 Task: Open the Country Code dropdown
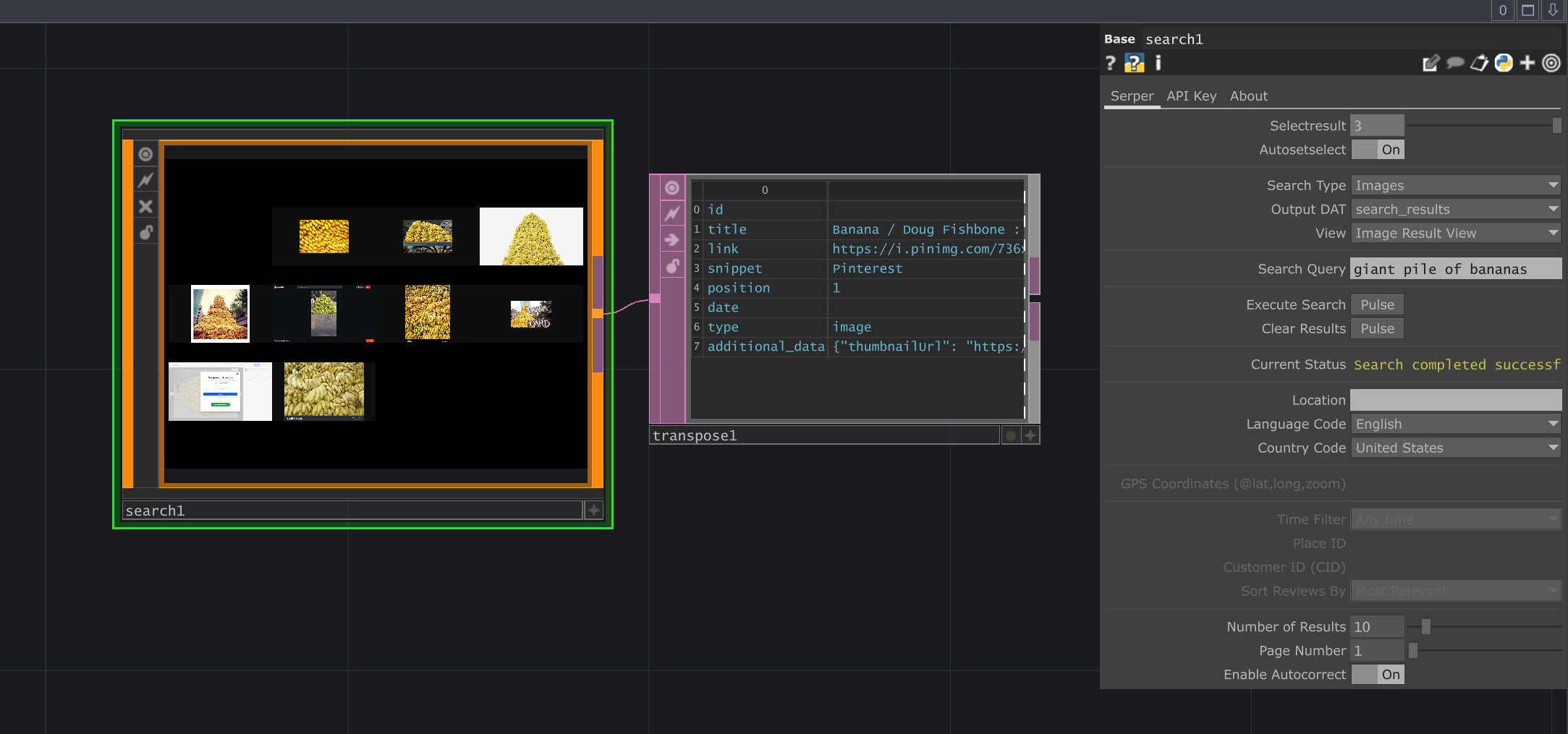pos(1455,448)
